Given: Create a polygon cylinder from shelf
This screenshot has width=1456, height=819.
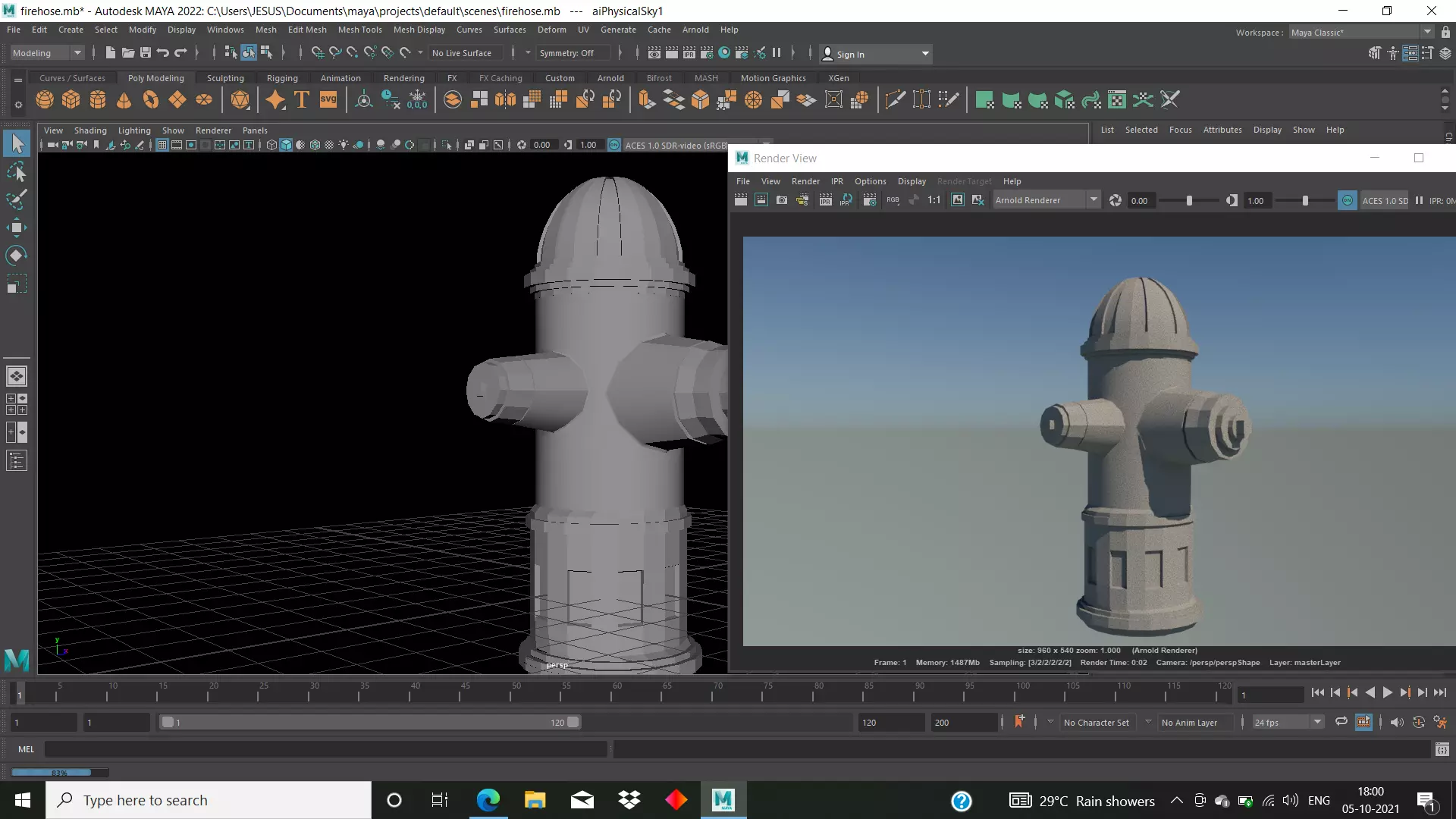Looking at the screenshot, I should pos(98,100).
